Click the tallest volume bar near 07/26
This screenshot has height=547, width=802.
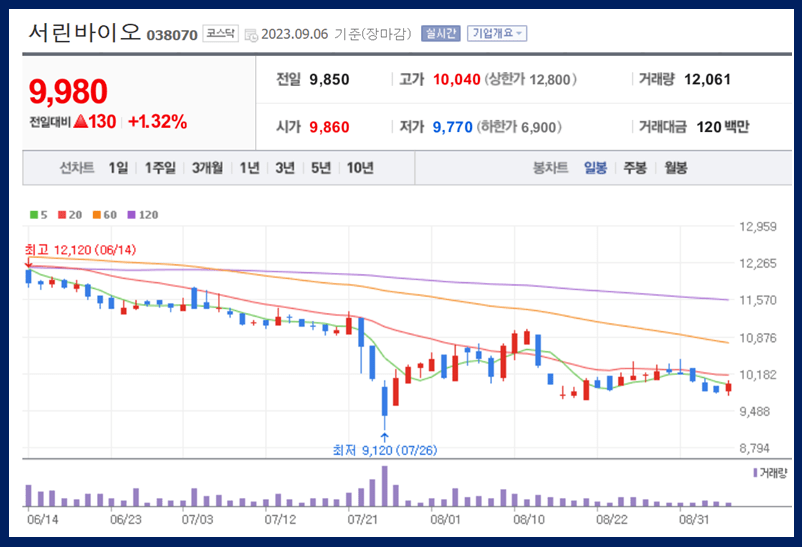[385, 486]
